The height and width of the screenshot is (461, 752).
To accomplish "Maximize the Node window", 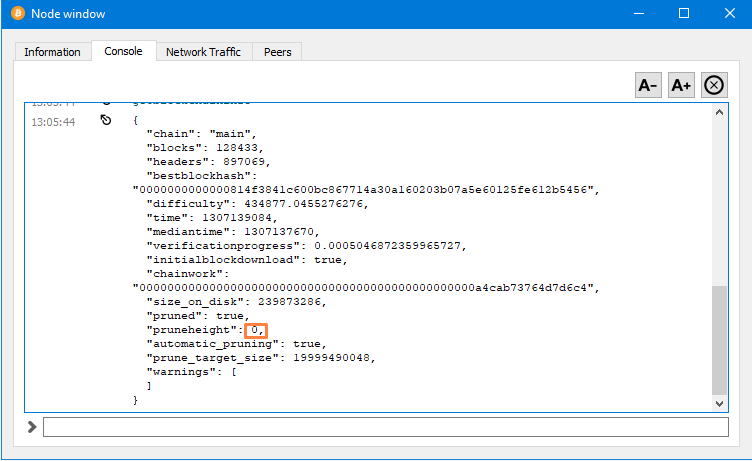I will 684,13.
